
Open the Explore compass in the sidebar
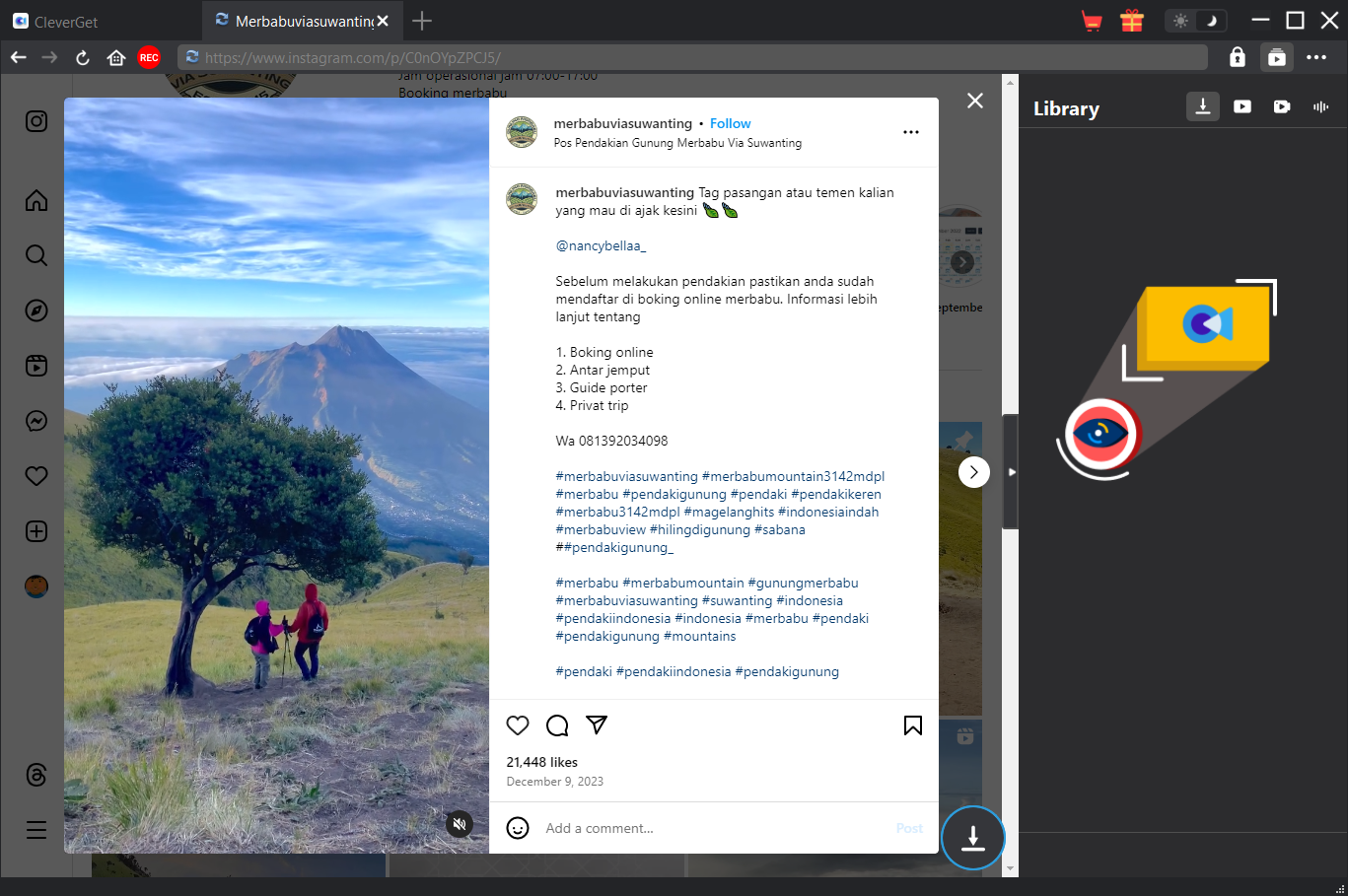tap(36, 310)
